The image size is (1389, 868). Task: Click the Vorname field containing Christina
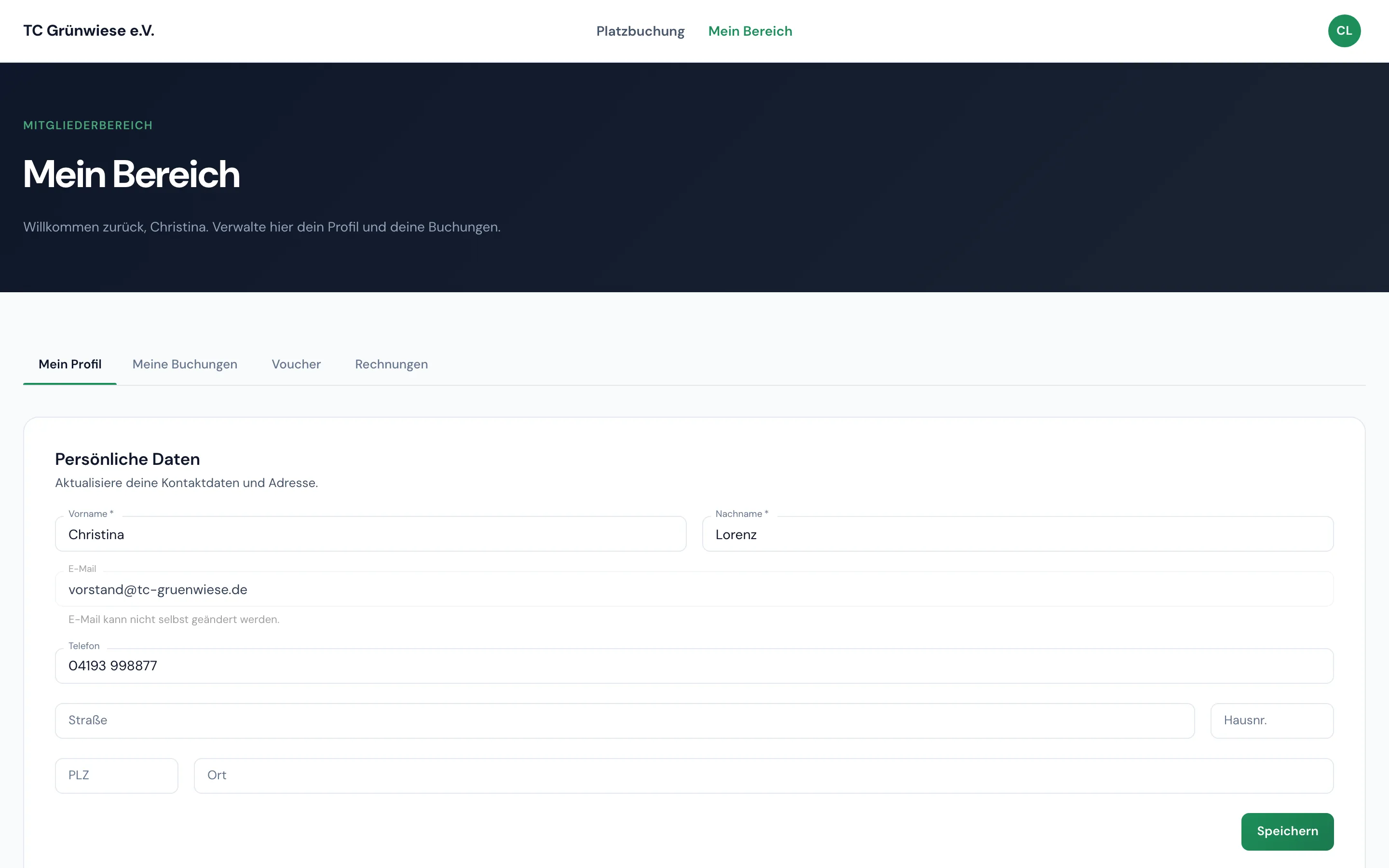(371, 534)
